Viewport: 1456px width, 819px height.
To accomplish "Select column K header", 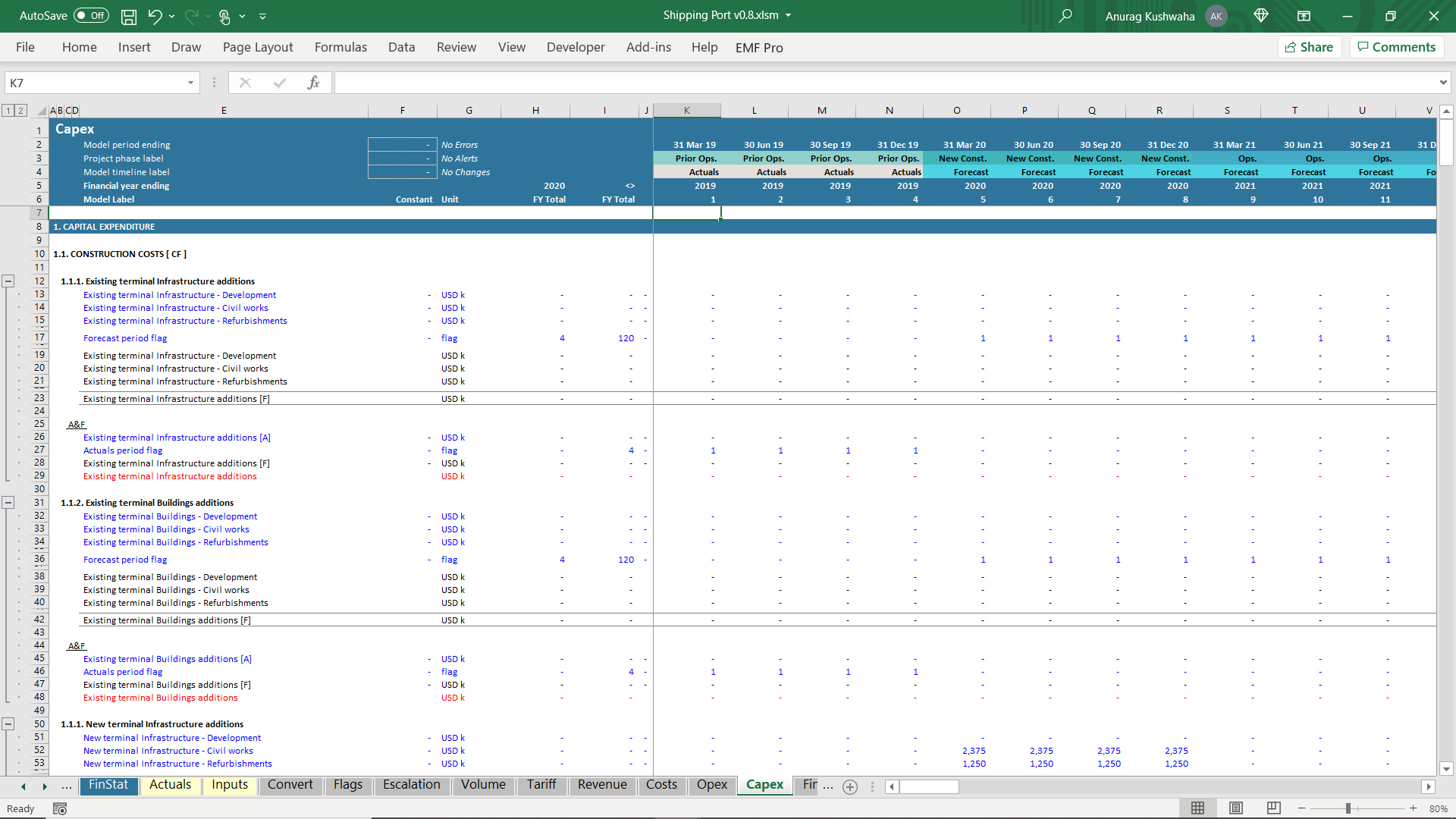I will (686, 111).
